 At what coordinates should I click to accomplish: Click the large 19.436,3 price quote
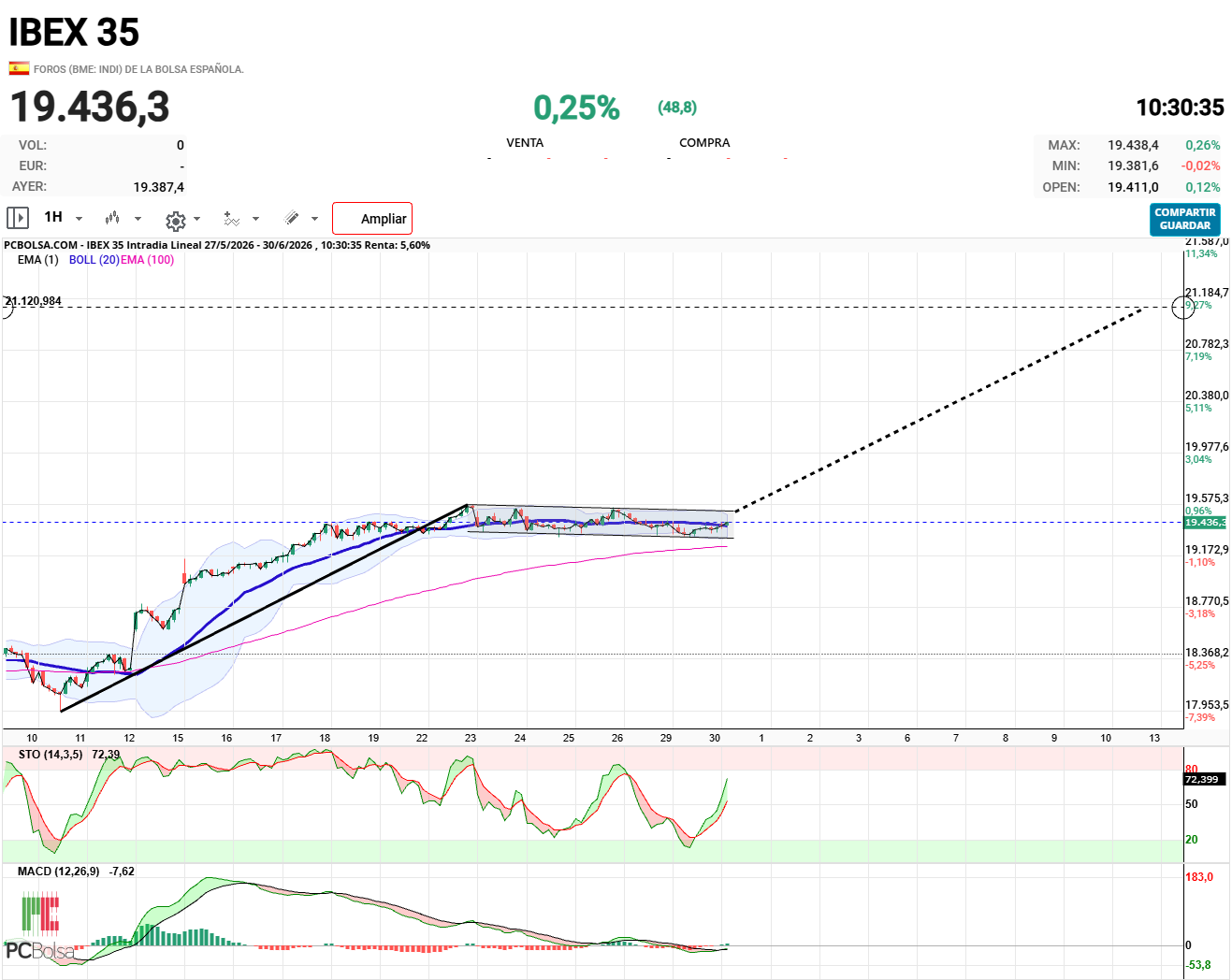[x=90, y=107]
